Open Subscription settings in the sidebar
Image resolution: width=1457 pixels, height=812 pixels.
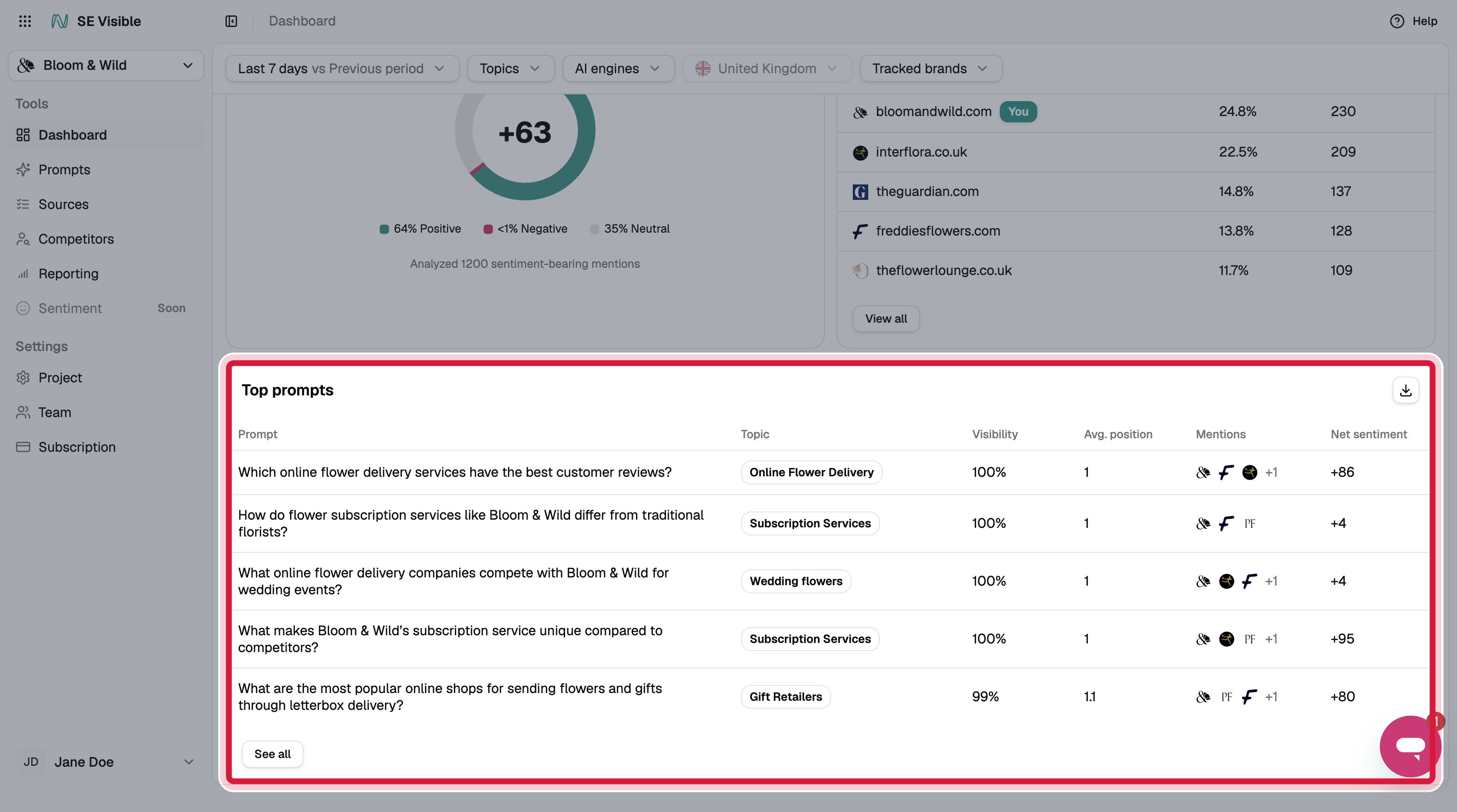(x=106, y=447)
